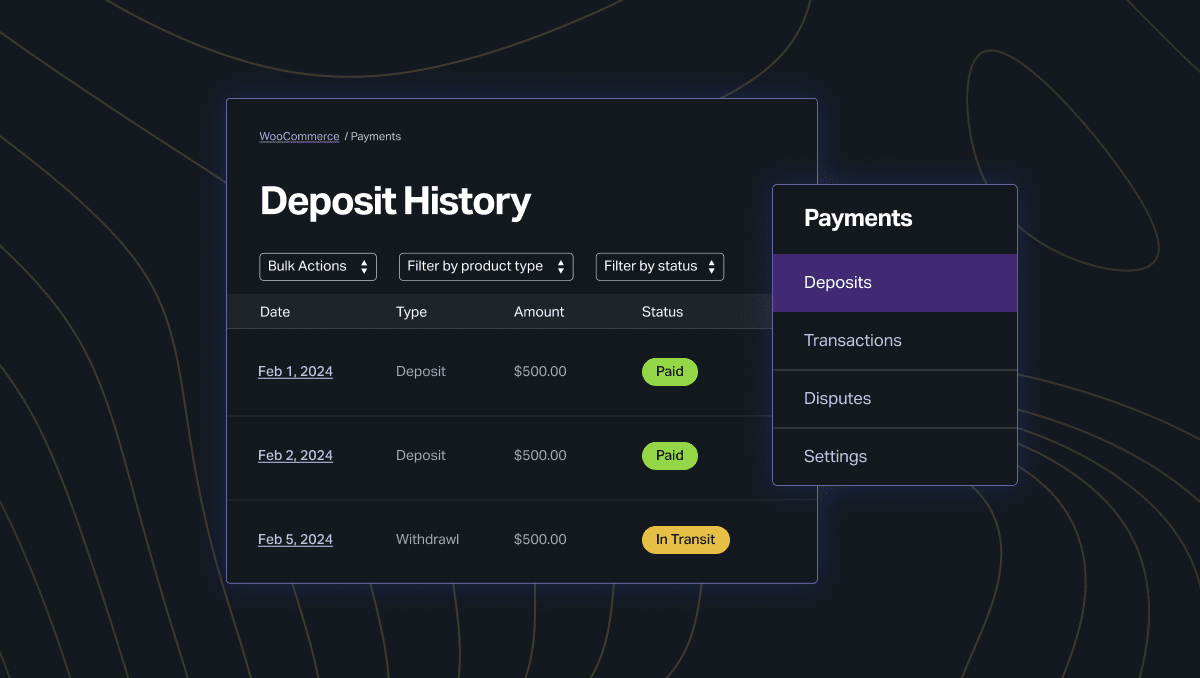Click the Status column header
The width and height of the screenshot is (1200, 678).
(x=662, y=312)
